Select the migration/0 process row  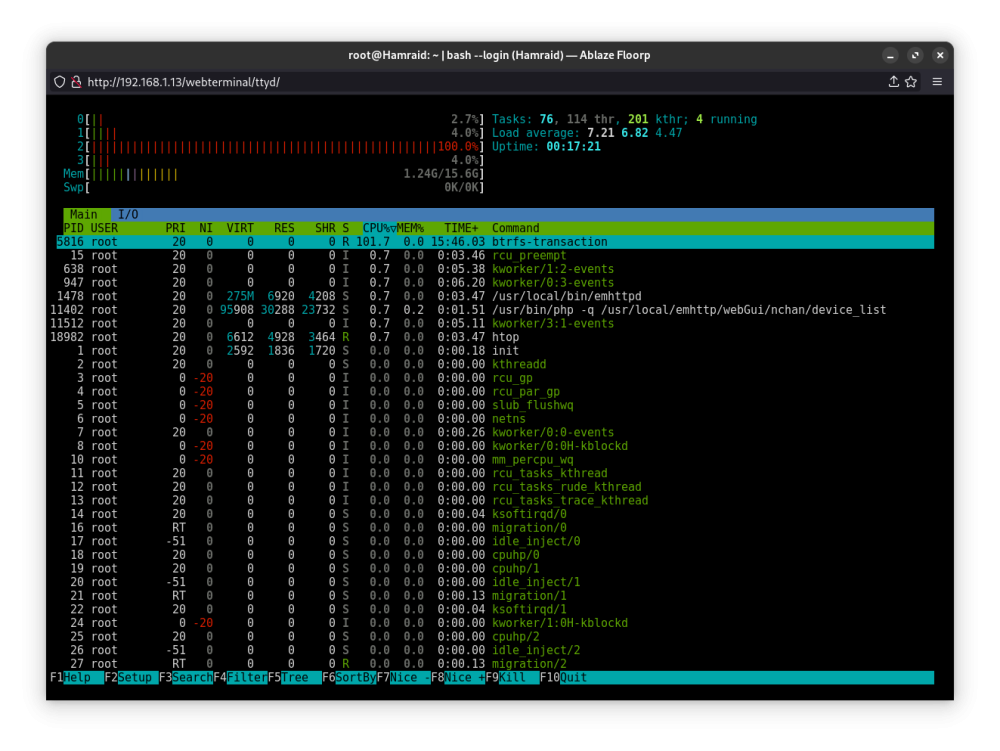[495, 528]
